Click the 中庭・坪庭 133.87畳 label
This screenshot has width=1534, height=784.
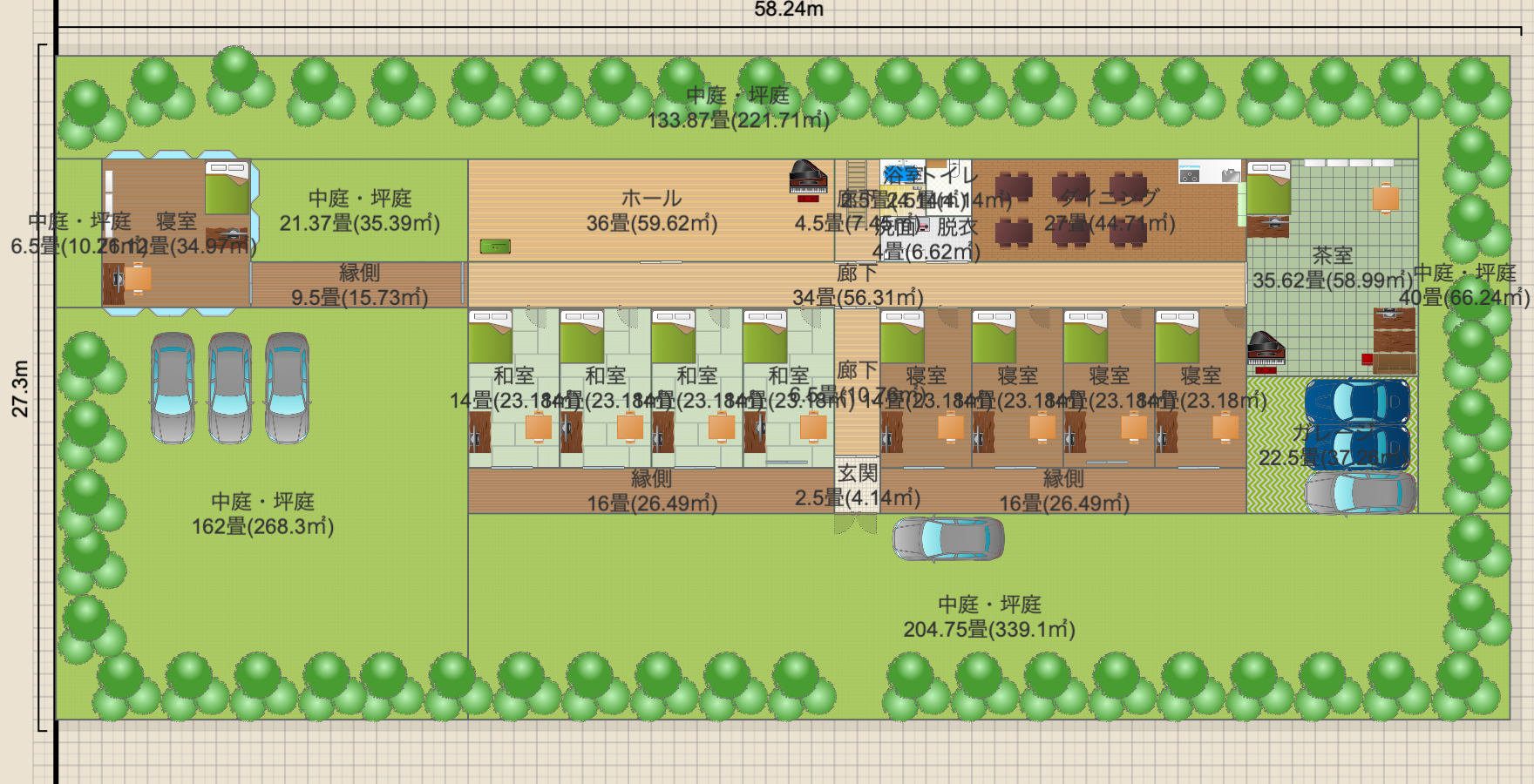738,108
